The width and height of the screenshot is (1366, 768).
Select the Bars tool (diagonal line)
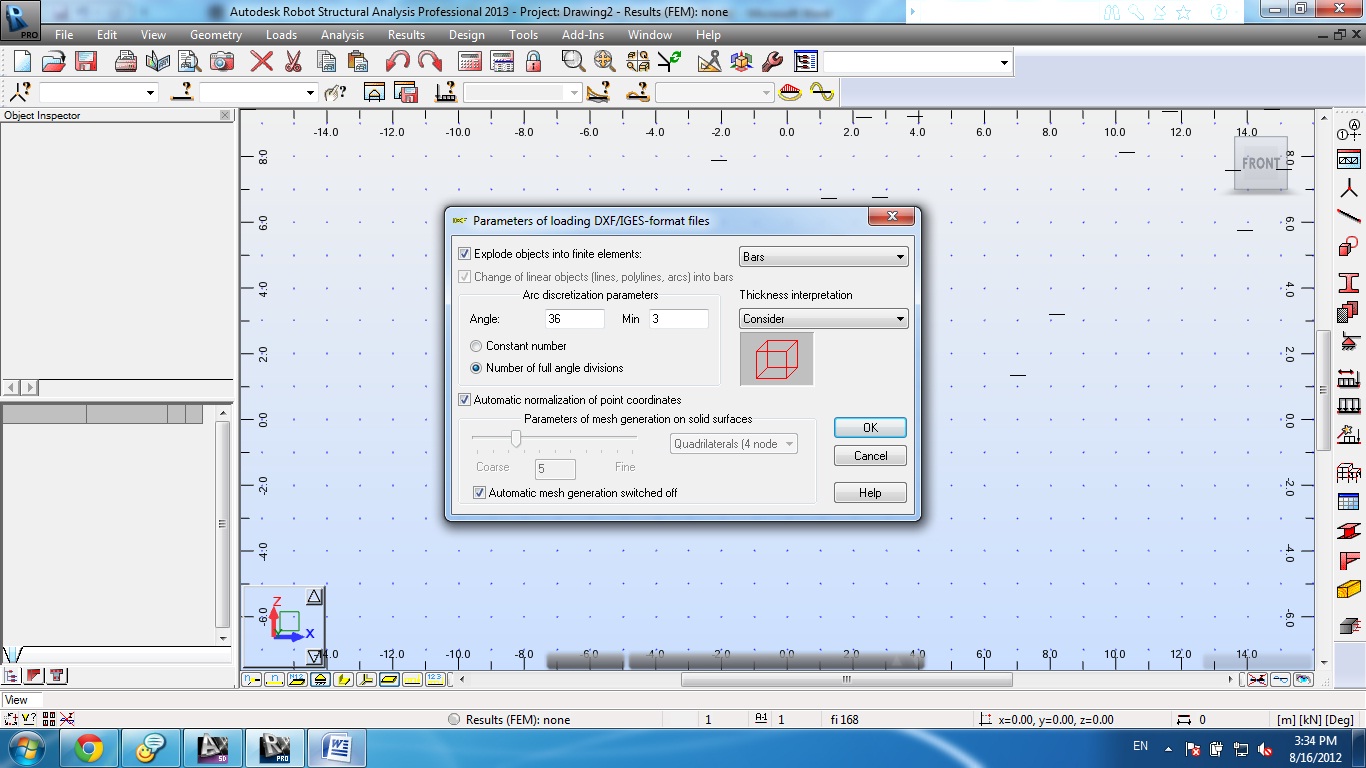(x=1349, y=215)
